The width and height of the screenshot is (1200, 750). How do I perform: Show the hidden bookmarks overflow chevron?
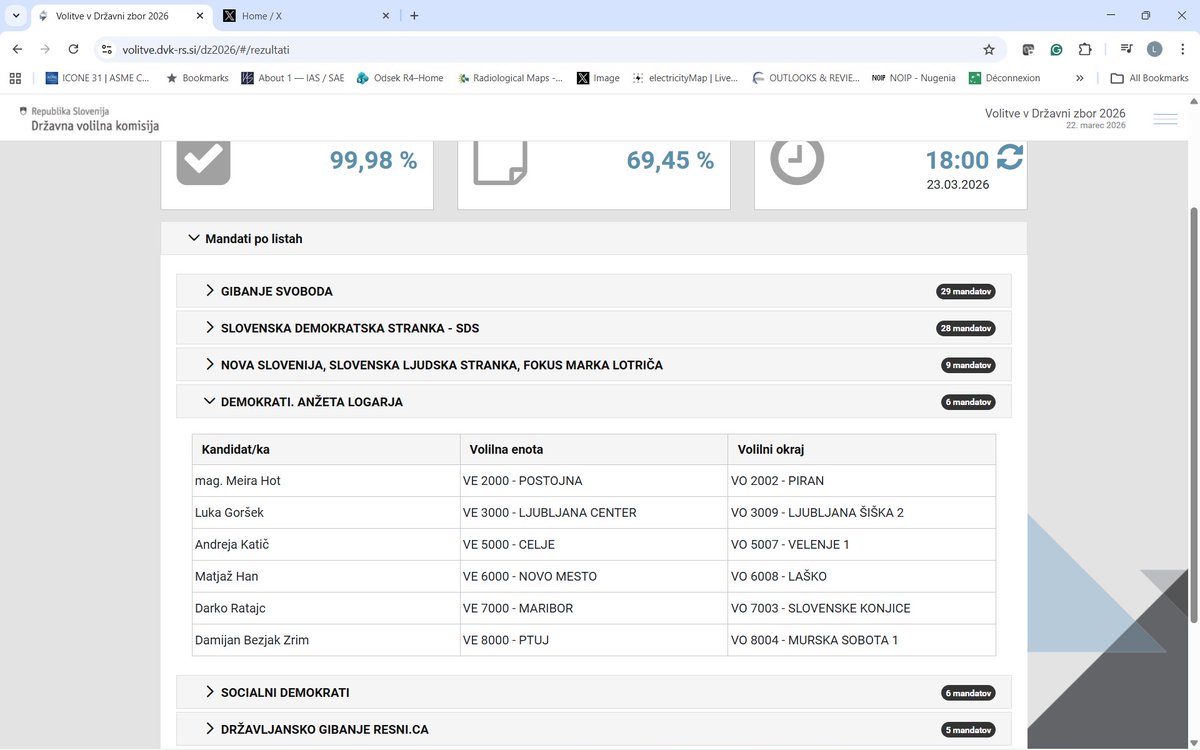point(1080,78)
